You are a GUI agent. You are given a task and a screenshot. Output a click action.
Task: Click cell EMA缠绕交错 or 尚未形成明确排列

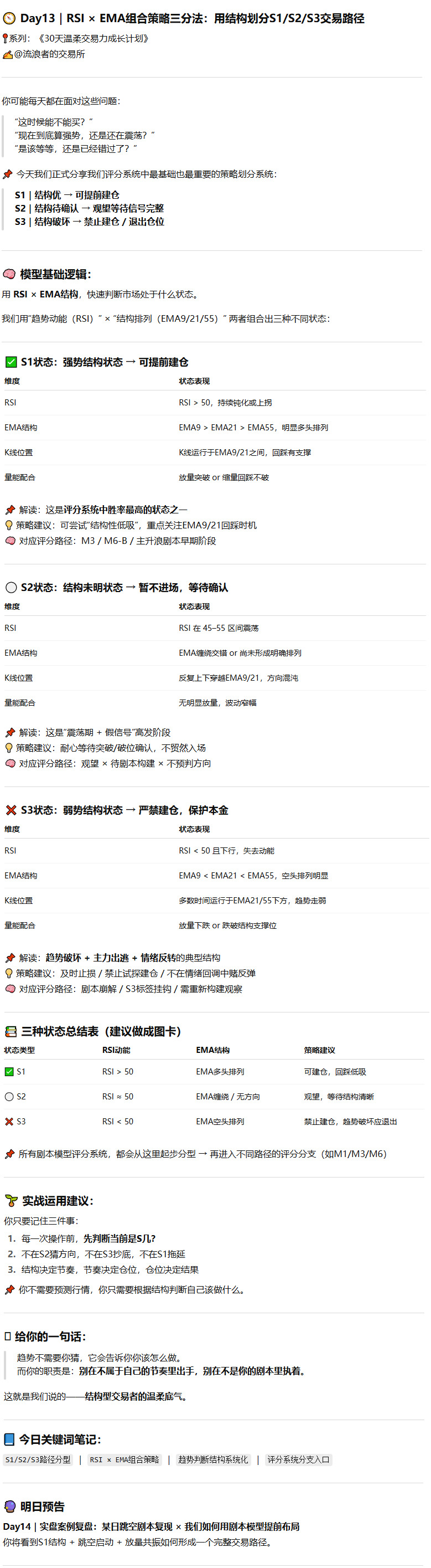point(240,652)
